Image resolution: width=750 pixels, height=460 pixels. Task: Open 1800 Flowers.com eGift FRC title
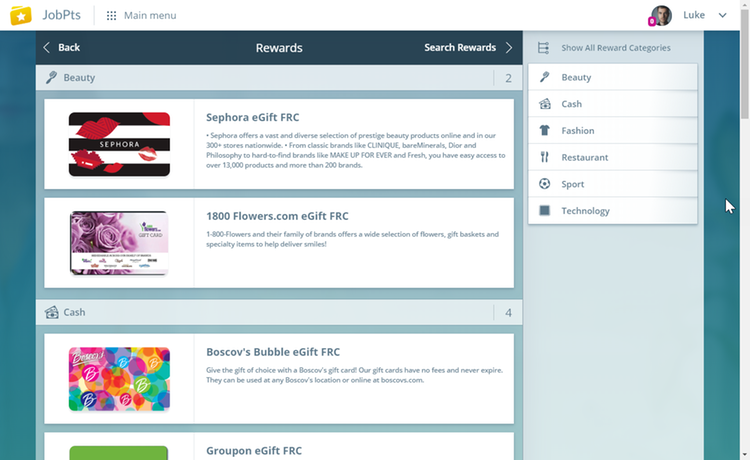pyautogui.click(x=277, y=216)
